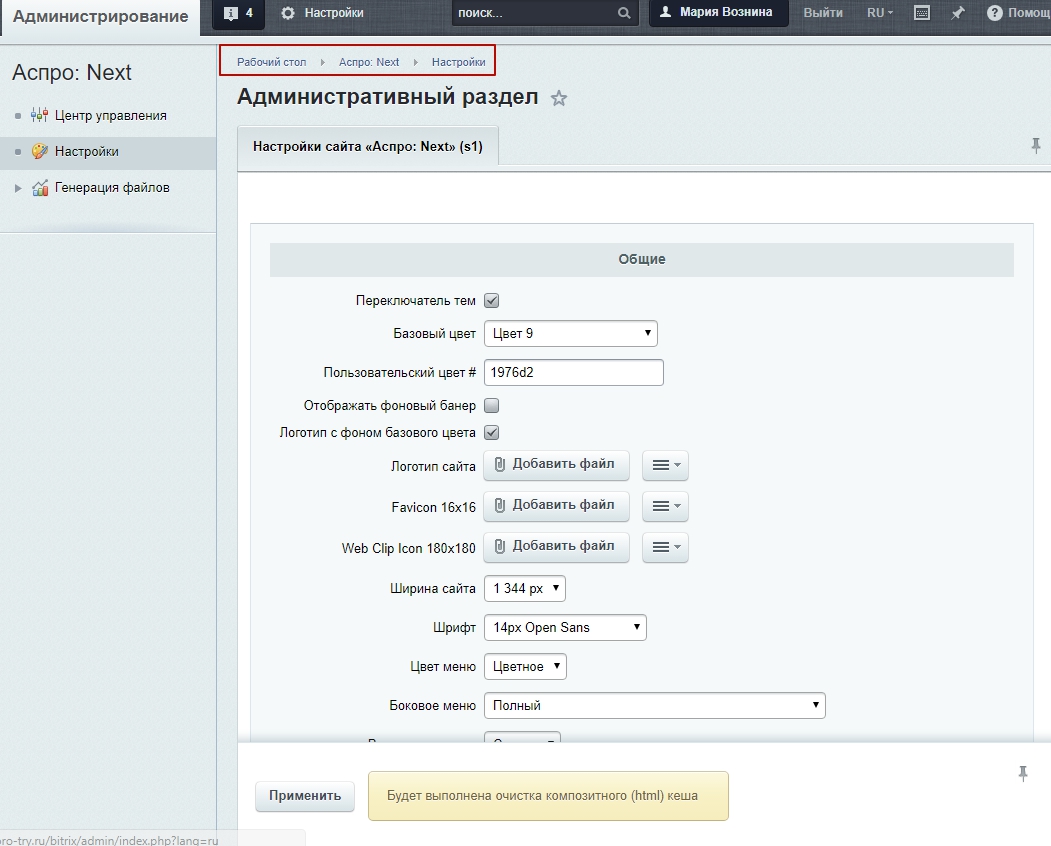Open the Цвет меню dropdown
Screen dimensions: 1051x846
click(x=525, y=666)
